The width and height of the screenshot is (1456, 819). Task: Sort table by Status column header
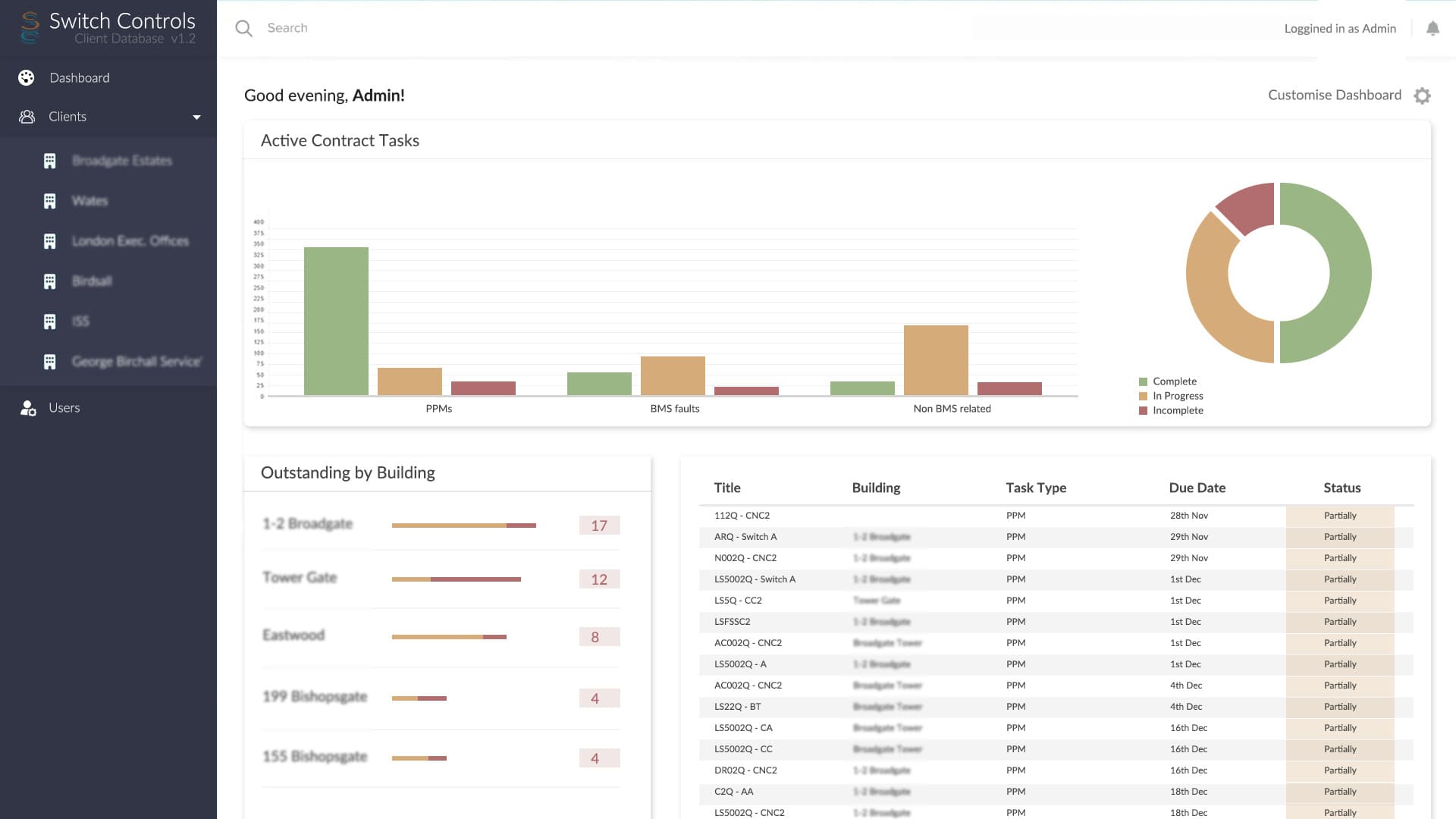pyautogui.click(x=1341, y=488)
